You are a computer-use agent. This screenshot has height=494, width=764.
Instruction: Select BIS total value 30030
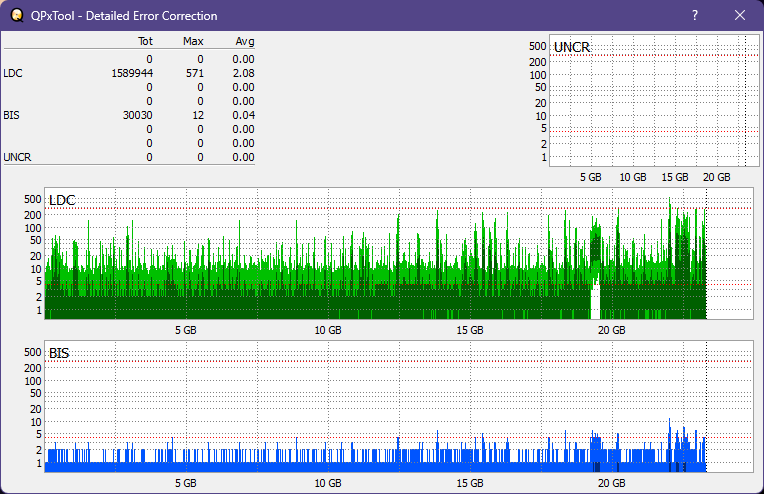(x=137, y=115)
